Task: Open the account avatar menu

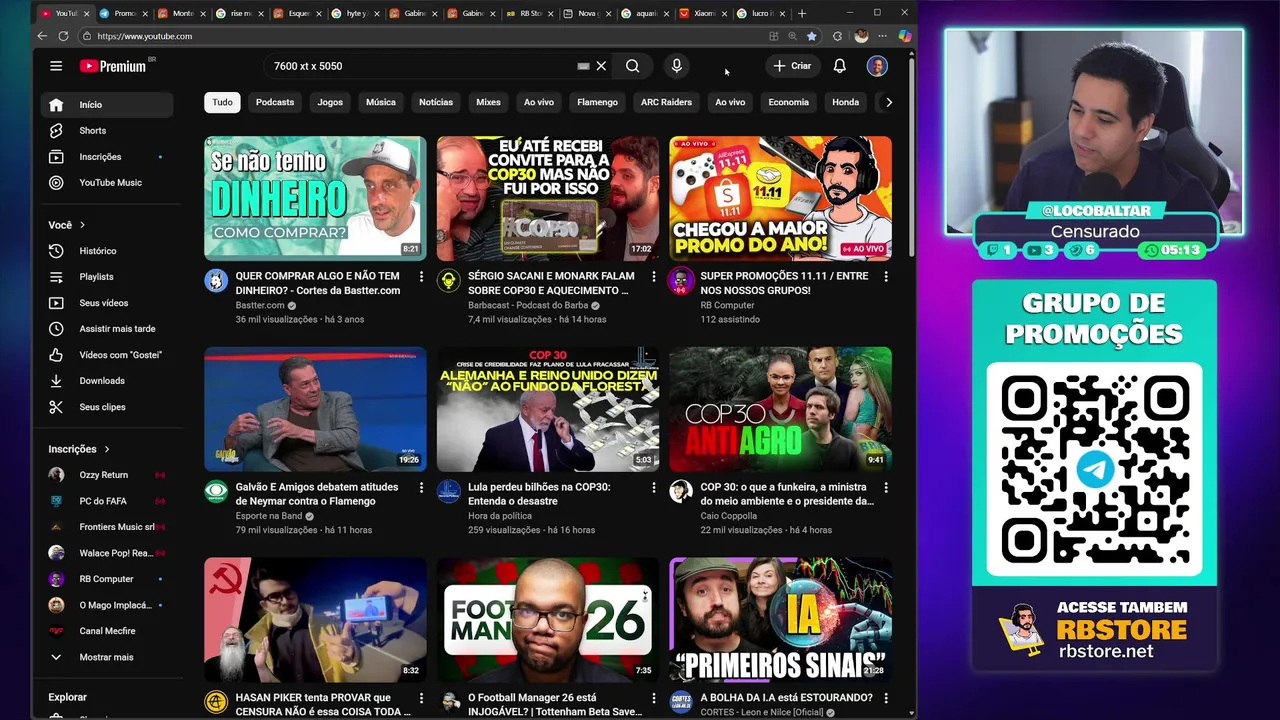Action: click(x=877, y=66)
